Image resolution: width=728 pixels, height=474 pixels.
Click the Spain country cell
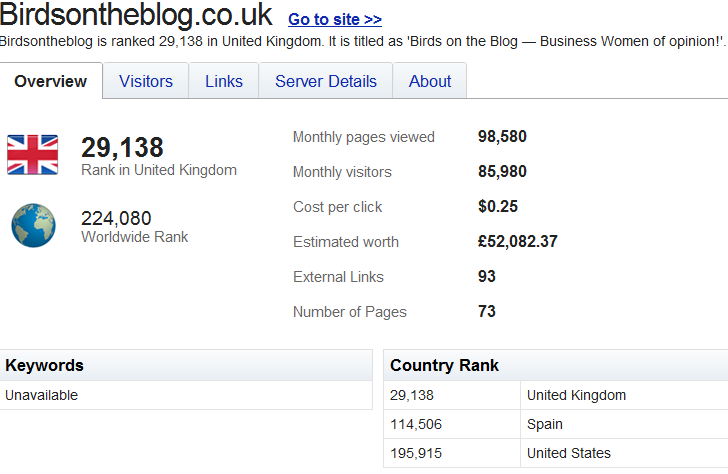pyautogui.click(x=624, y=424)
